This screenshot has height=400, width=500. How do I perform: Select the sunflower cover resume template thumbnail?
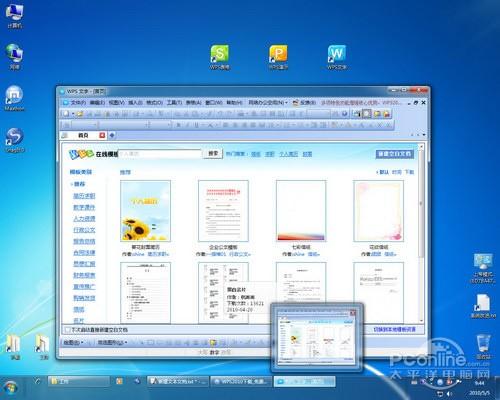(x=145, y=211)
